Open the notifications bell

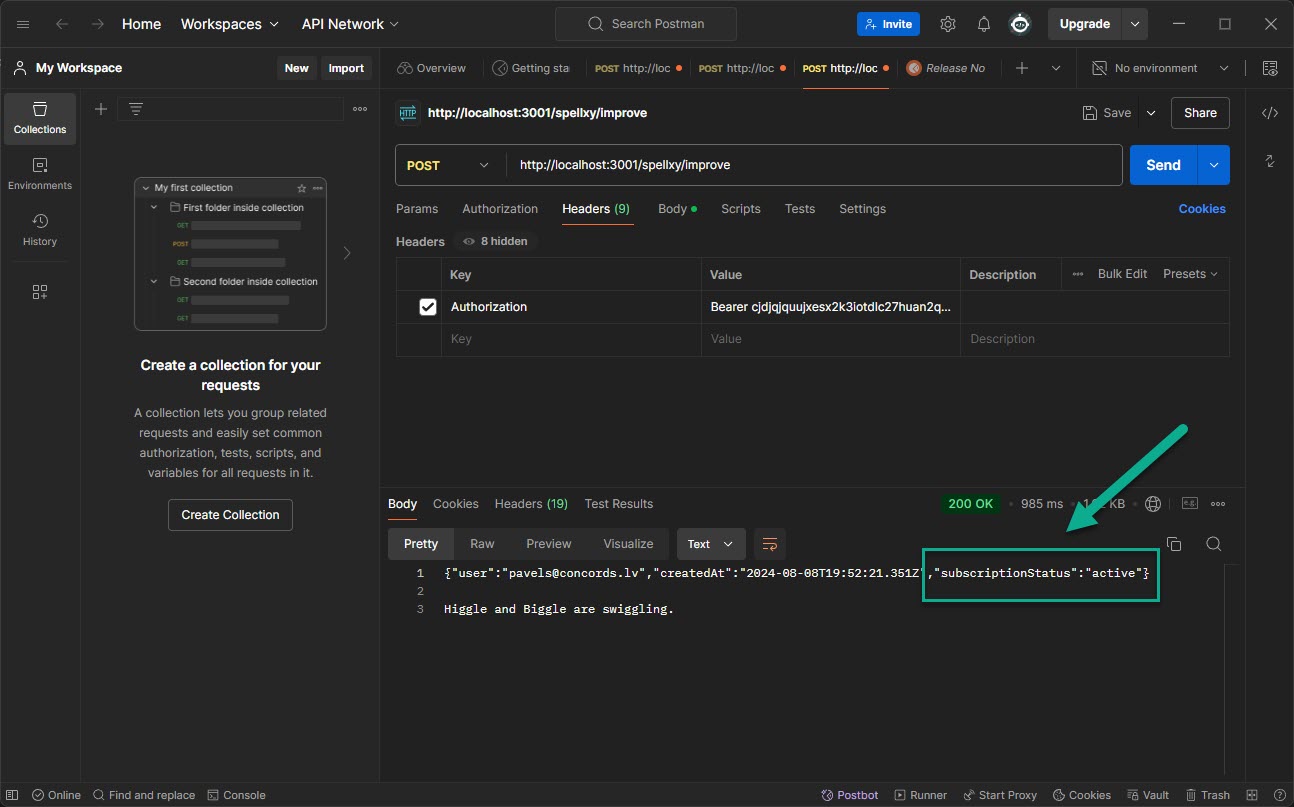click(984, 24)
